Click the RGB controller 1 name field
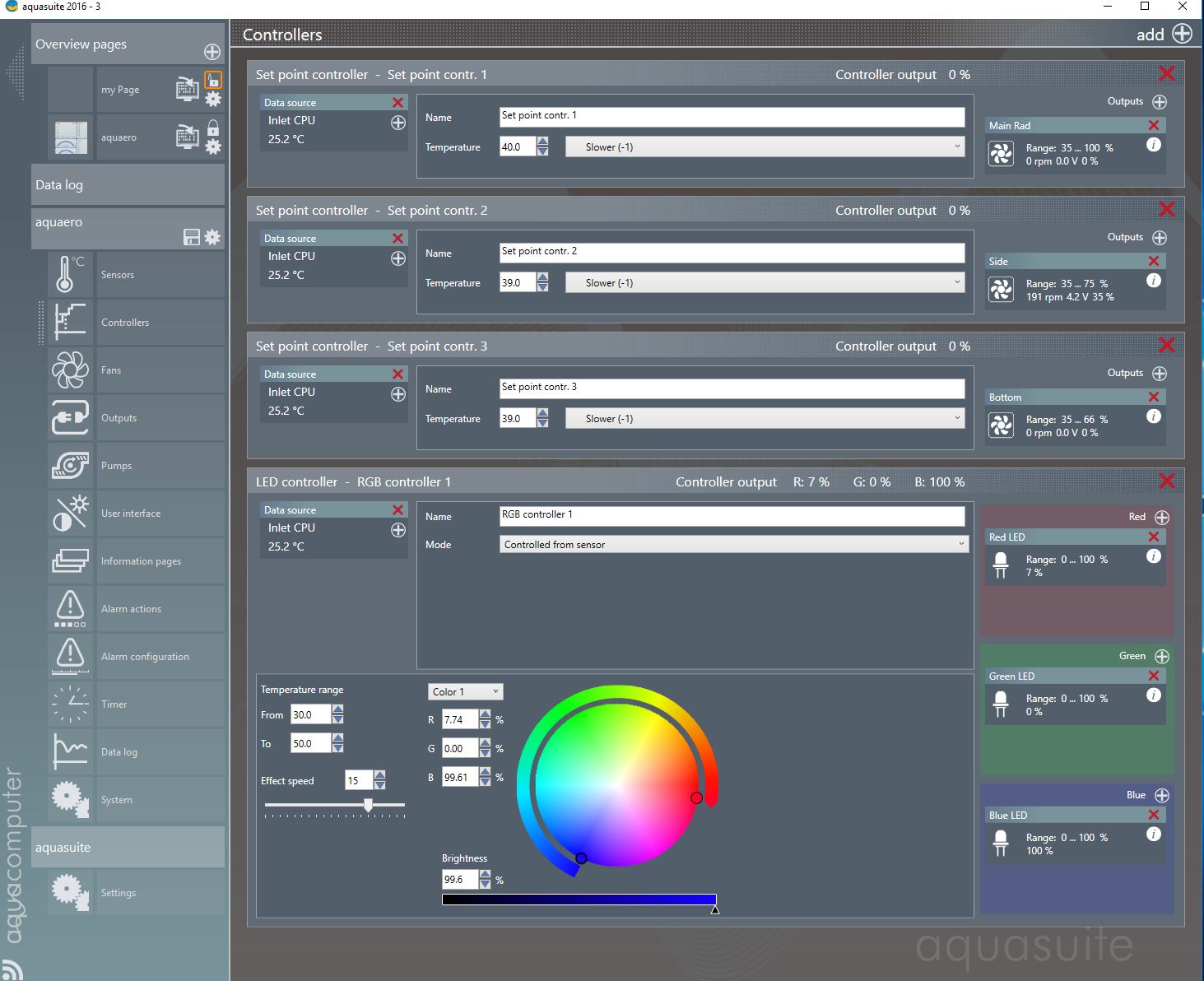Image resolution: width=1204 pixels, height=981 pixels. (732, 515)
